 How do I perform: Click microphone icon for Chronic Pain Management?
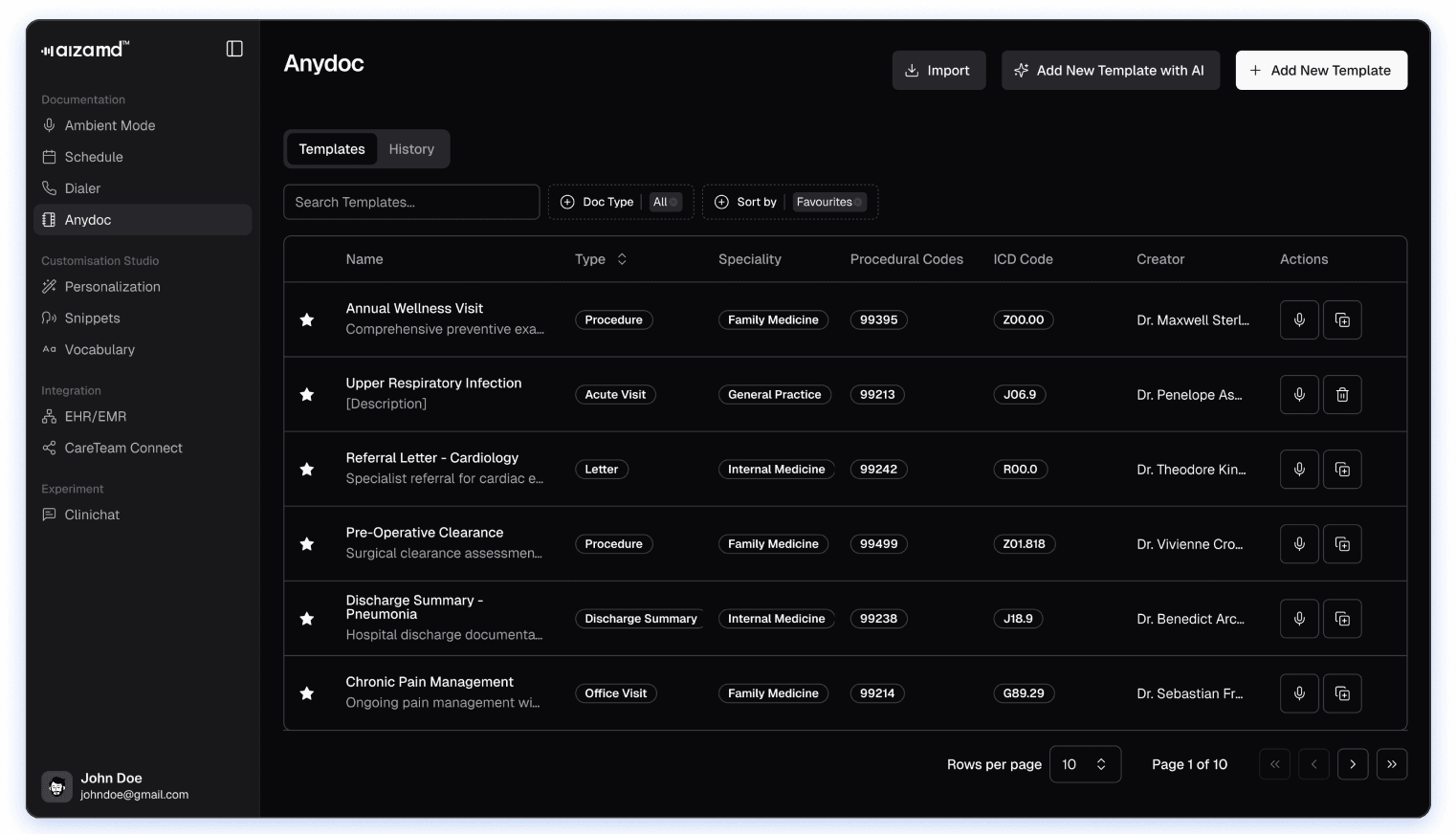pos(1299,693)
